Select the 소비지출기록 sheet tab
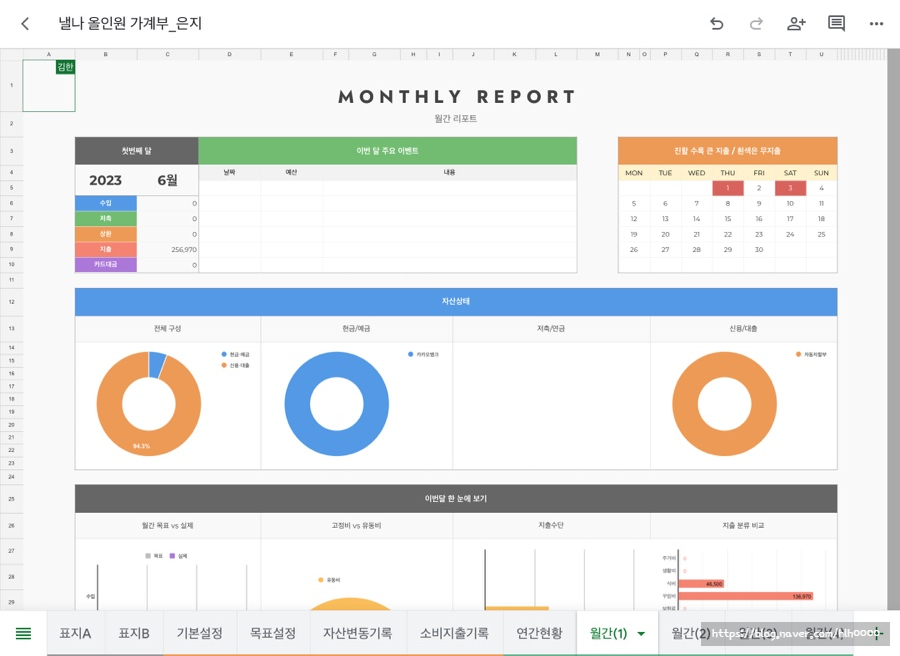The width and height of the screenshot is (900, 656). tap(454, 633)
